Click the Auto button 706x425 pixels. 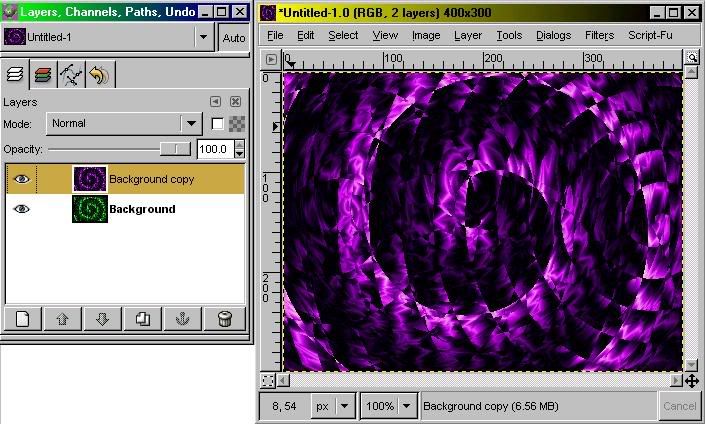(234, 38)
